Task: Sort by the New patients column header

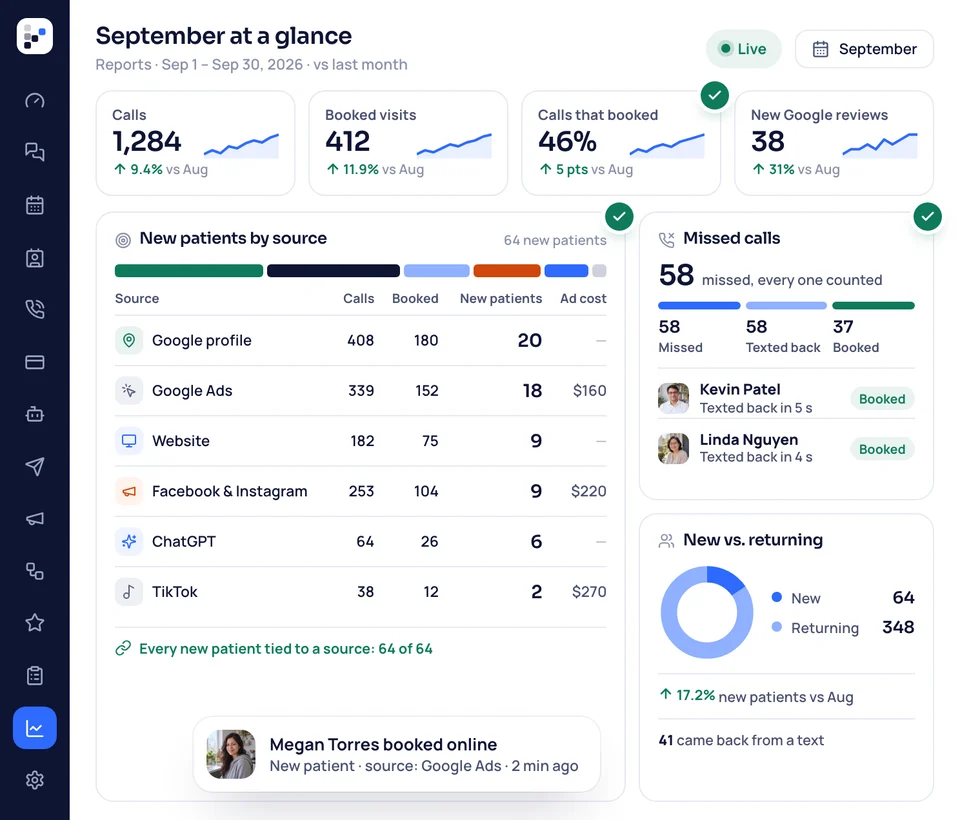Action: [501, 299]
